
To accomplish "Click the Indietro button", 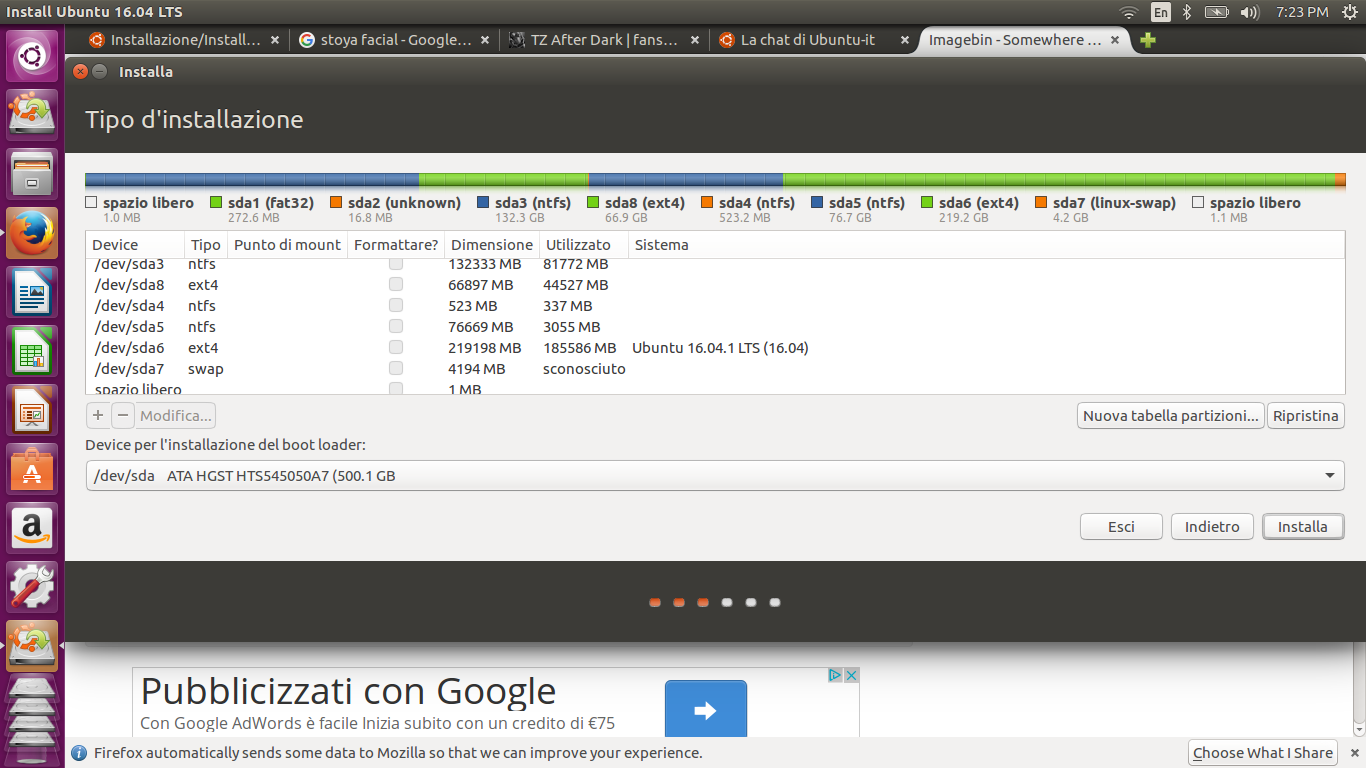I will 1212,526.
